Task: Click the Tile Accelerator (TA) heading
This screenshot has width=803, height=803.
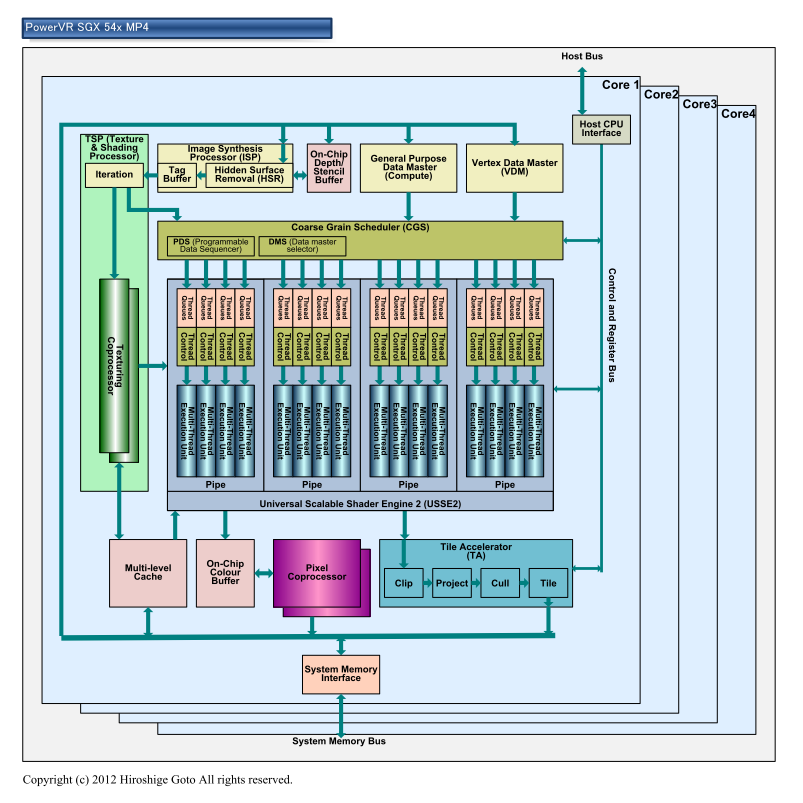Action: point(476,552)
